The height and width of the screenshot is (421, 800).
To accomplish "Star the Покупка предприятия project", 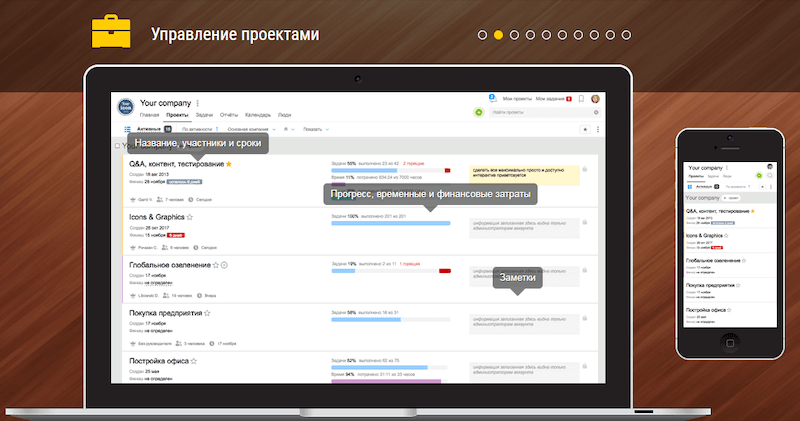I will [209, 313].
